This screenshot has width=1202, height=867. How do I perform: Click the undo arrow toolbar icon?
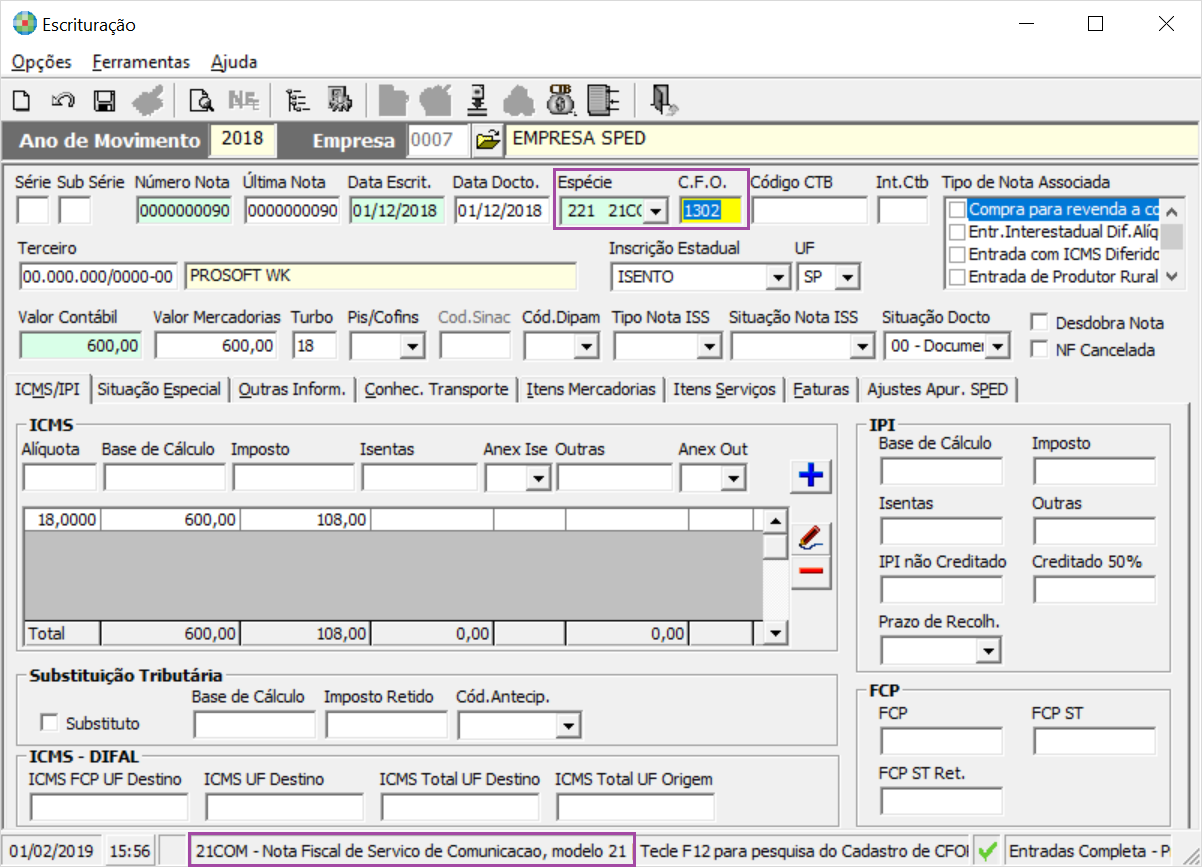point(63,100)
